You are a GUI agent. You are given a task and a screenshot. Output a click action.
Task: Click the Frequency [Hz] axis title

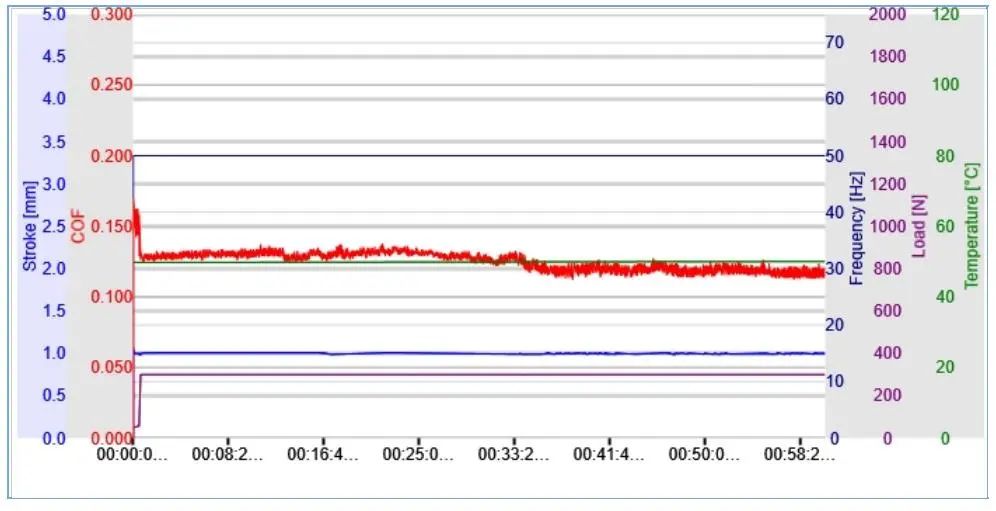click(857, 228)
